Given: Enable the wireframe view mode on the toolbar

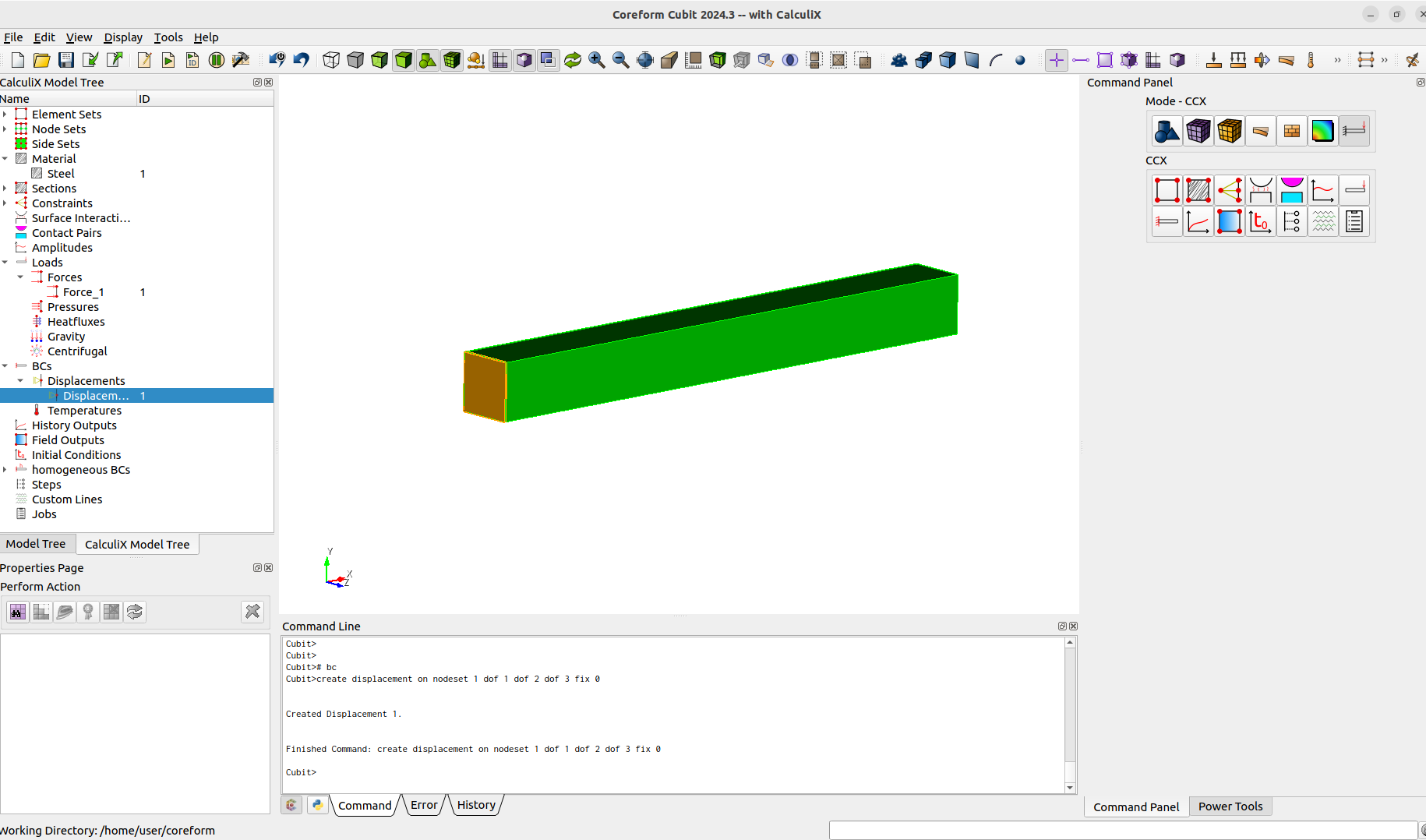Looking at the screenshot, I should click(331, 59).
